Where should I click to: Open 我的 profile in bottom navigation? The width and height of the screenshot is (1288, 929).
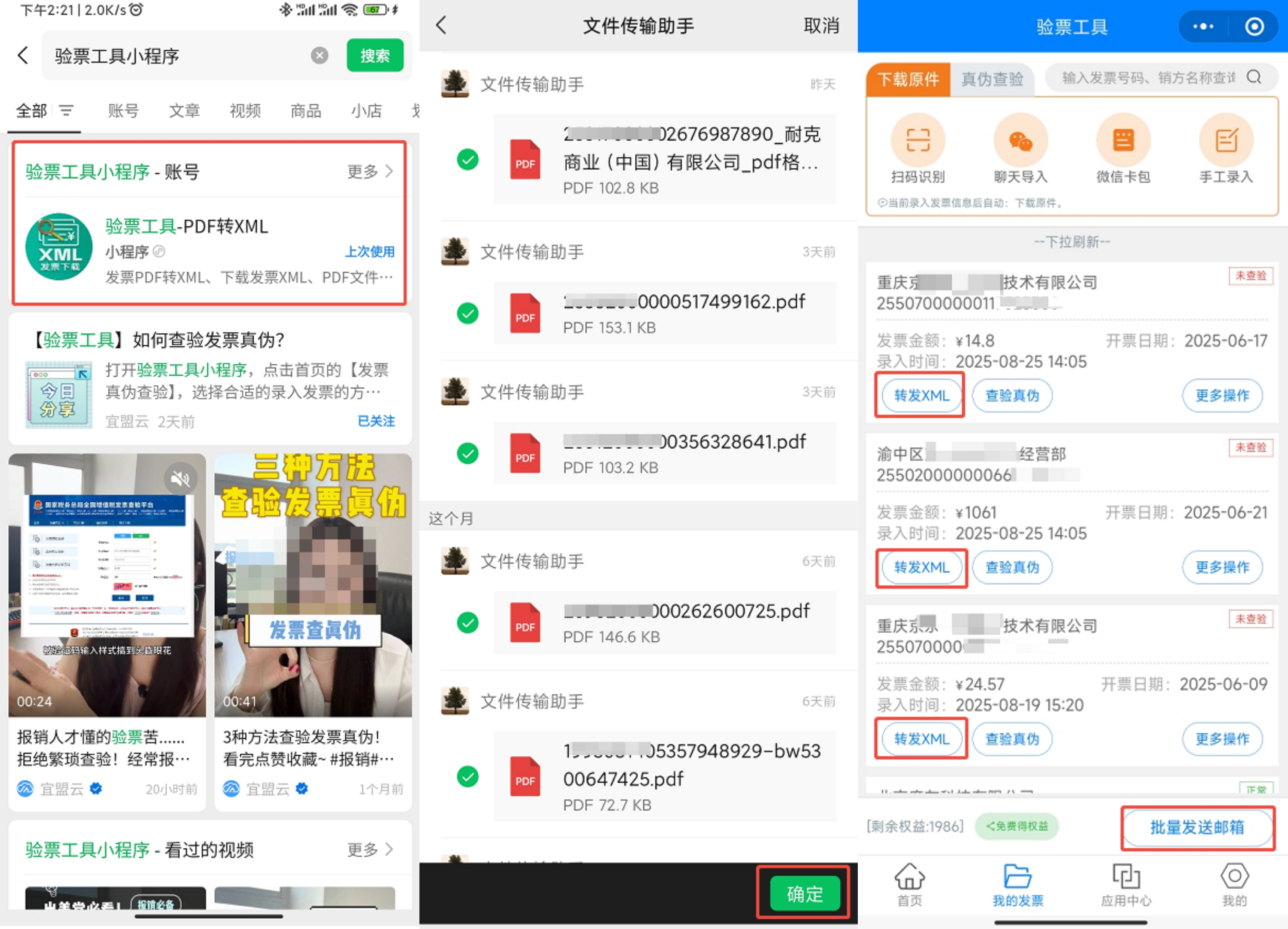pyautogui.click(x=1234, y=885)
